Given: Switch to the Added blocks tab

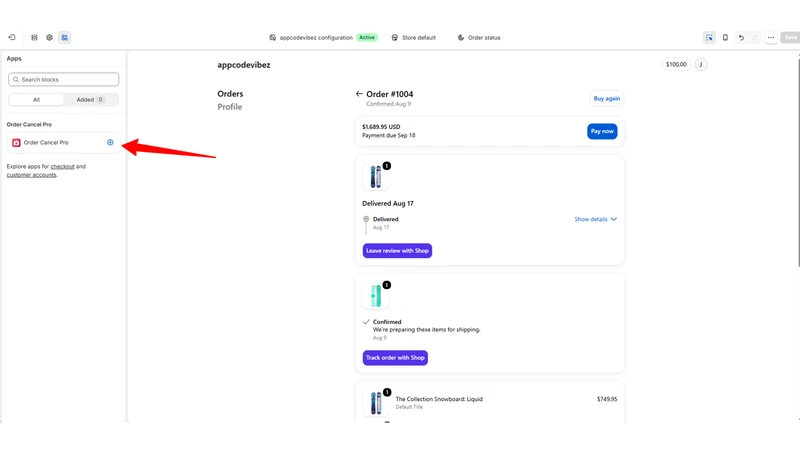Looking at the screenshot, I should [91, 99].
